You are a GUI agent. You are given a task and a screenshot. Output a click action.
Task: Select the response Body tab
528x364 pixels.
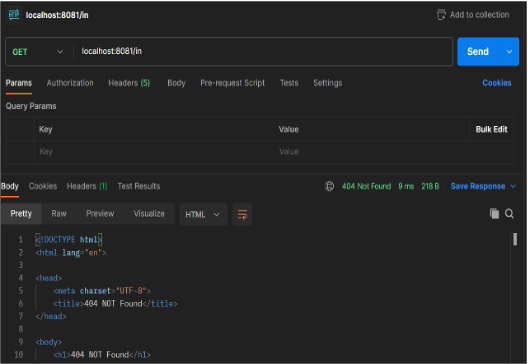pos(10,186)
